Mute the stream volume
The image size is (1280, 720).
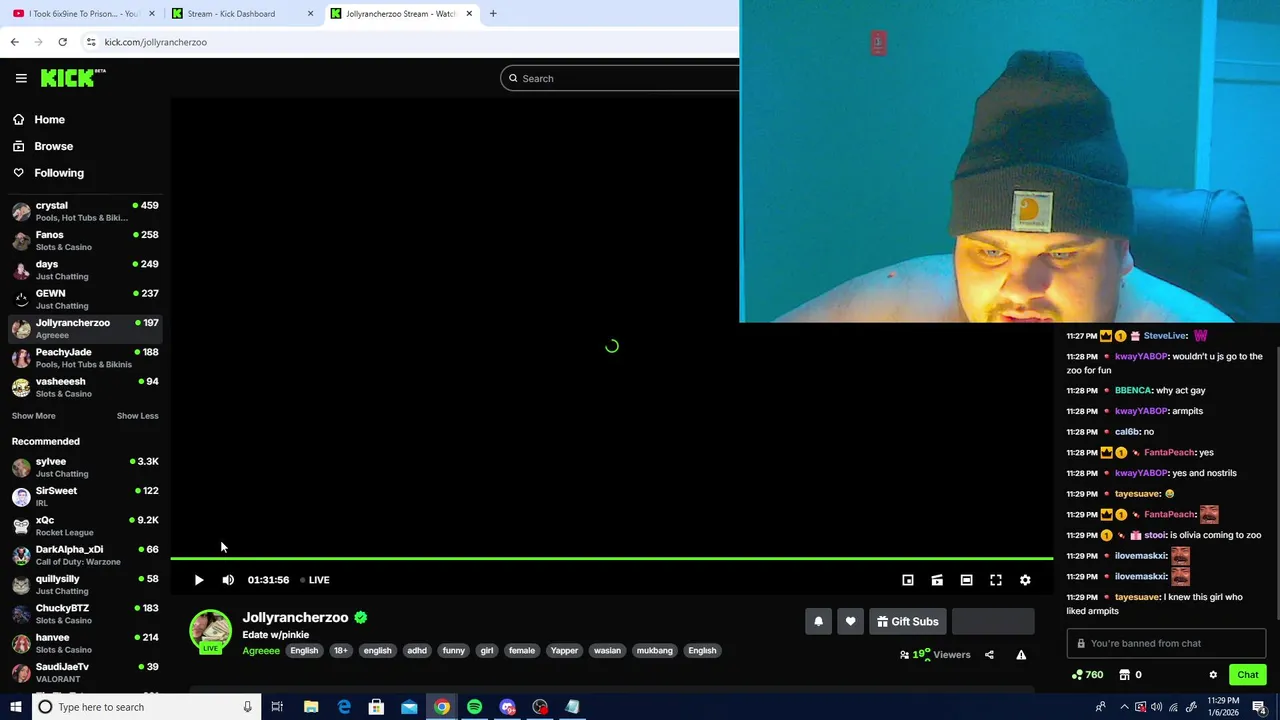(228, 580)
